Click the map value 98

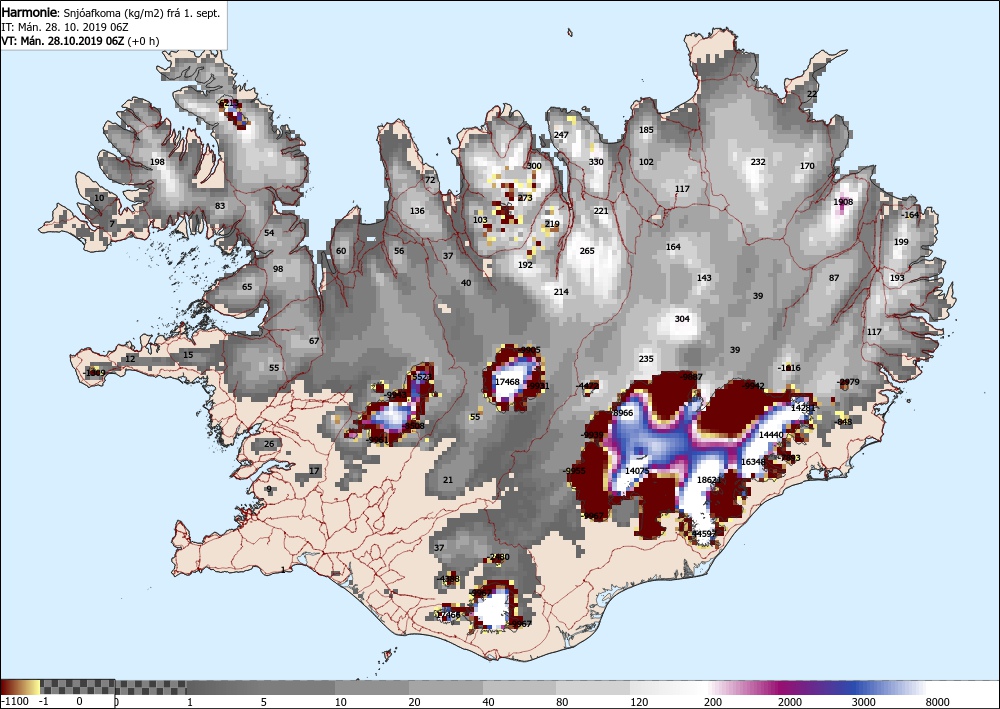(278, 269)
